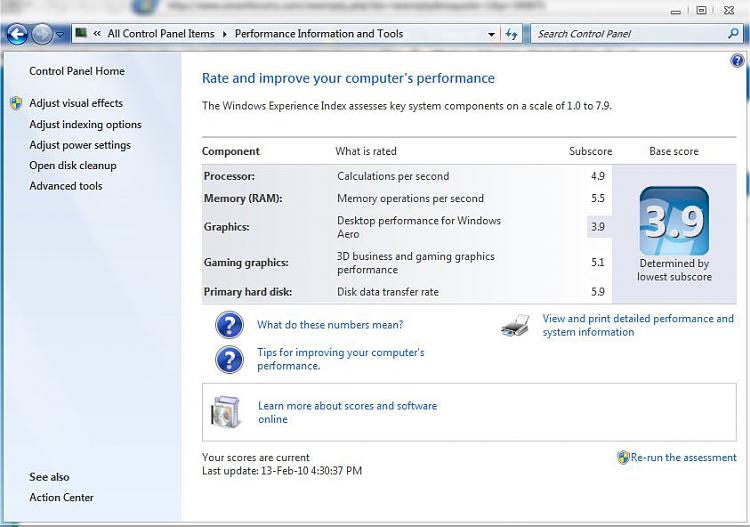Click the Last update timestamp text
This screenshot has width=750, height=527.
(x=282, y=471)
